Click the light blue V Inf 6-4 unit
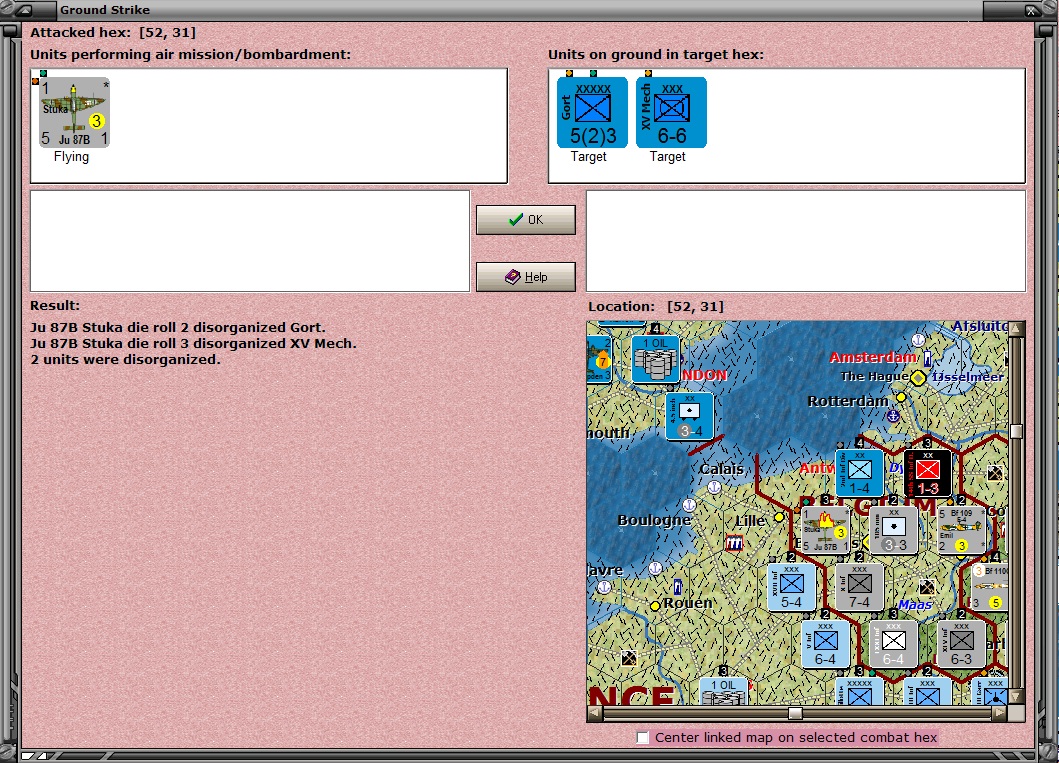1059x763 pixels. tap(825, 644)
